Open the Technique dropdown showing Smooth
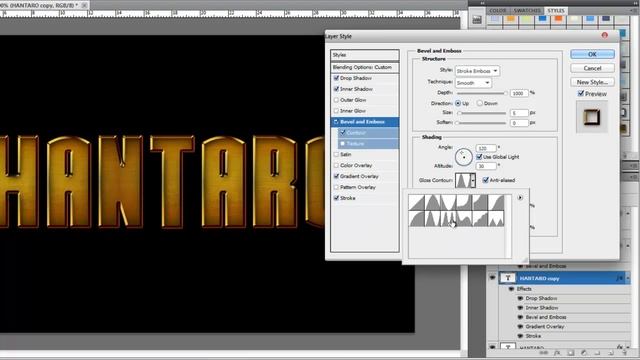Image resolution: width=640 pixels, height=360 pixels. pos(473,83)
